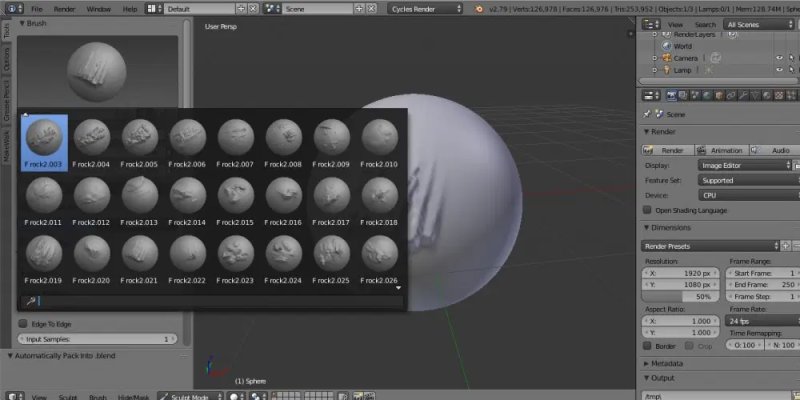Select the F rock2.015 brush thumbnail
Image resolution: width=800 pixels, height=400 pixels.
point(236,202)
